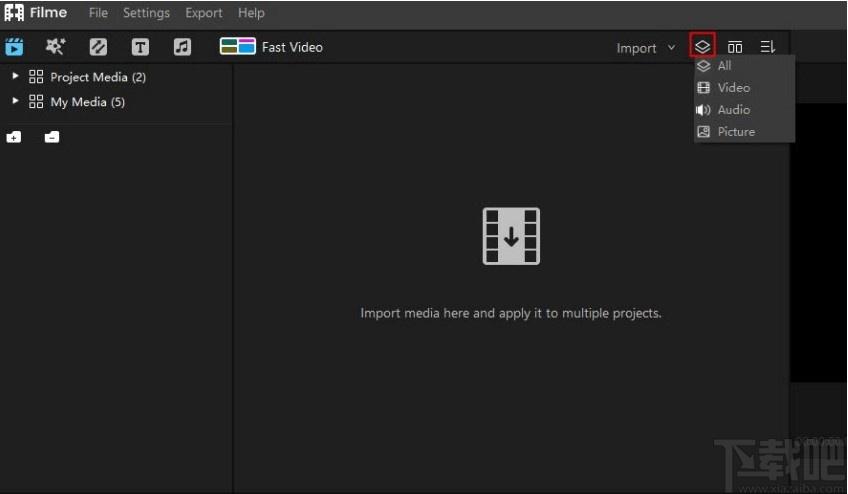The height and width of the screenshot is (494, 848).
Task: Open the Transitions tab icon
Action: point(98,47)
